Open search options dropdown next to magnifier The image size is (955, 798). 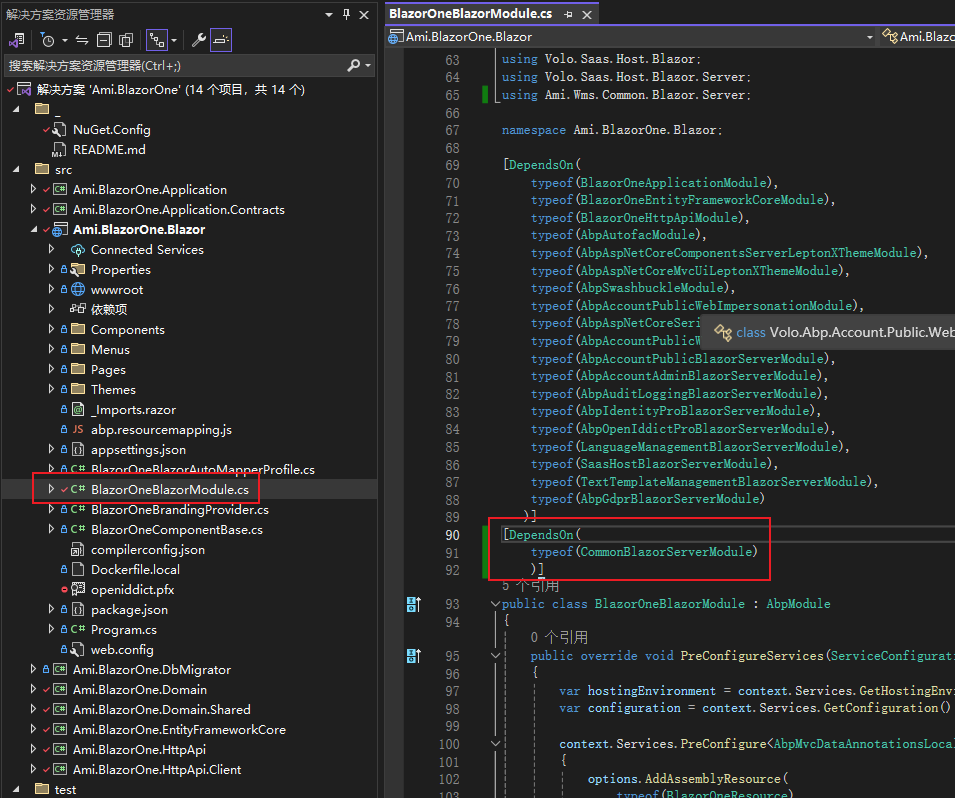click(368, 66)
